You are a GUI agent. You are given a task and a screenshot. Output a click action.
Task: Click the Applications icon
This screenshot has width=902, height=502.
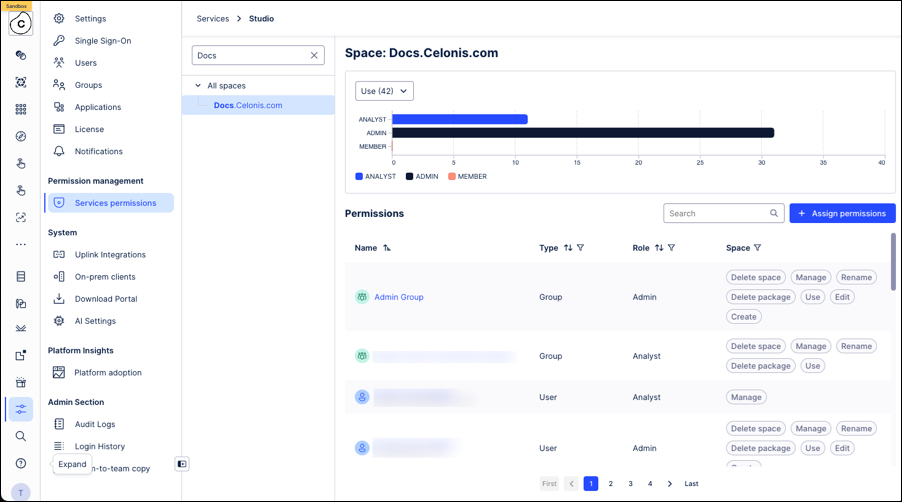pyautogui.click(x=59, y=107)
